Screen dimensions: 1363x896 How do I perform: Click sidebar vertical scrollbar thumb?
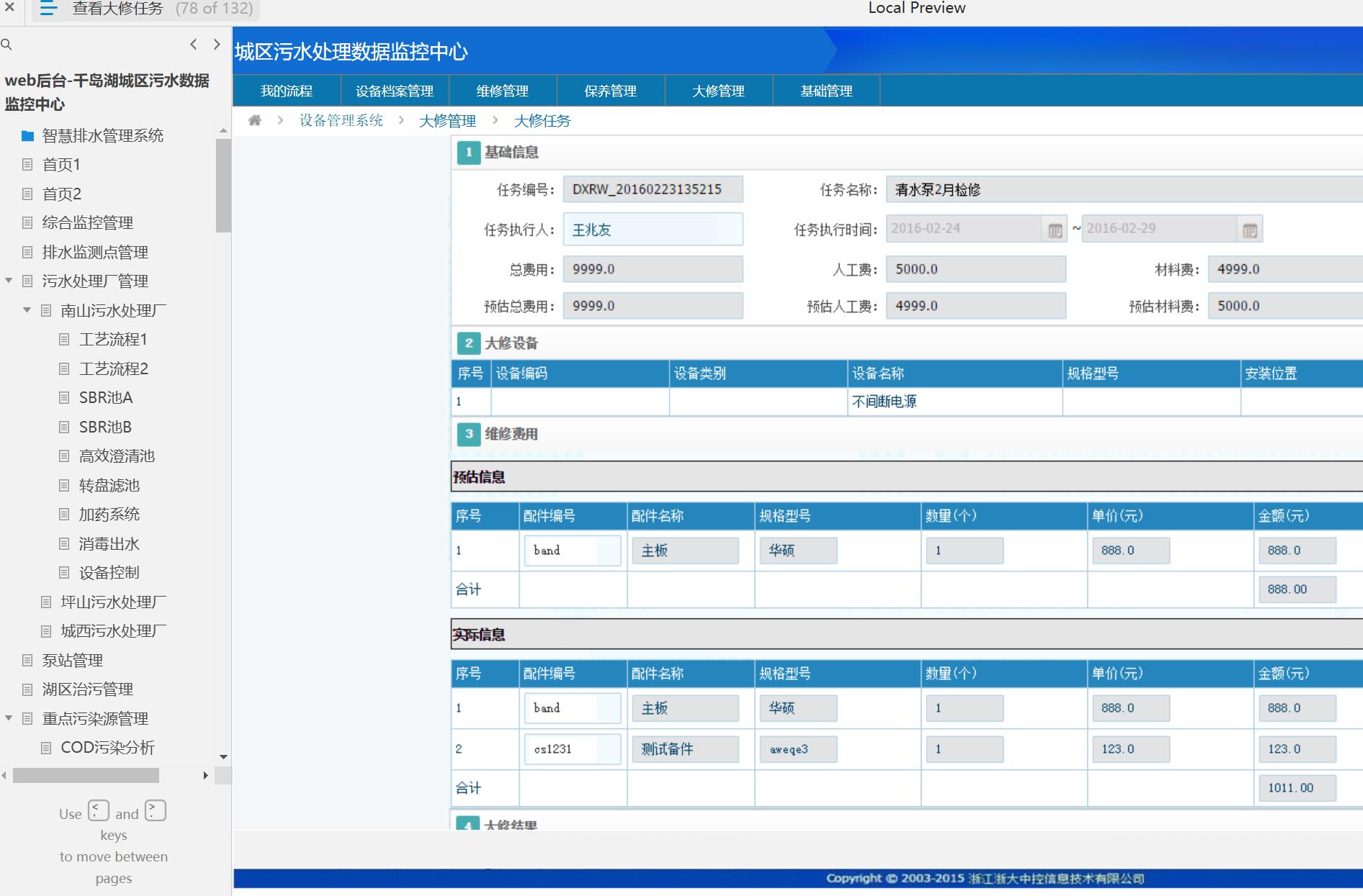tap(223, 186)
